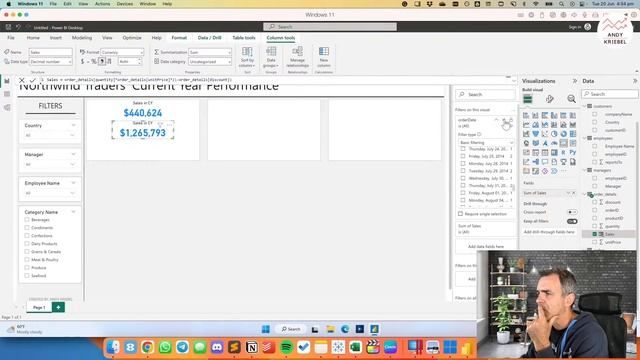Image resolution: width=640 pixels, height=360 pixels.
Task: Click the Name field input box
Action: (51, 52)
